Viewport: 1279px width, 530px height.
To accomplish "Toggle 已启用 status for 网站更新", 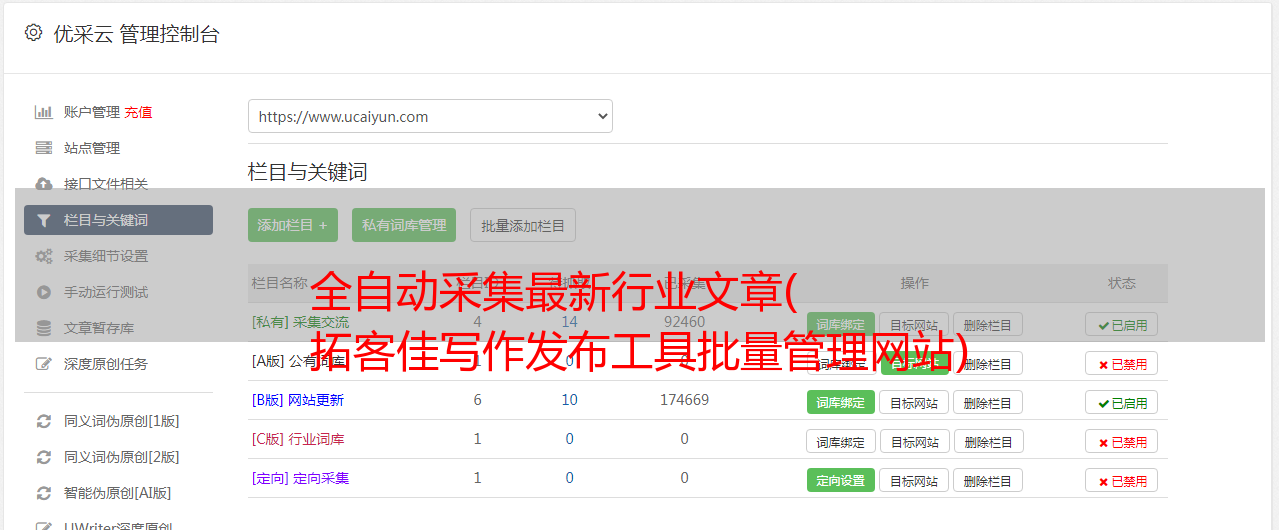I will pyautogui.click(x=1122, y=403).
